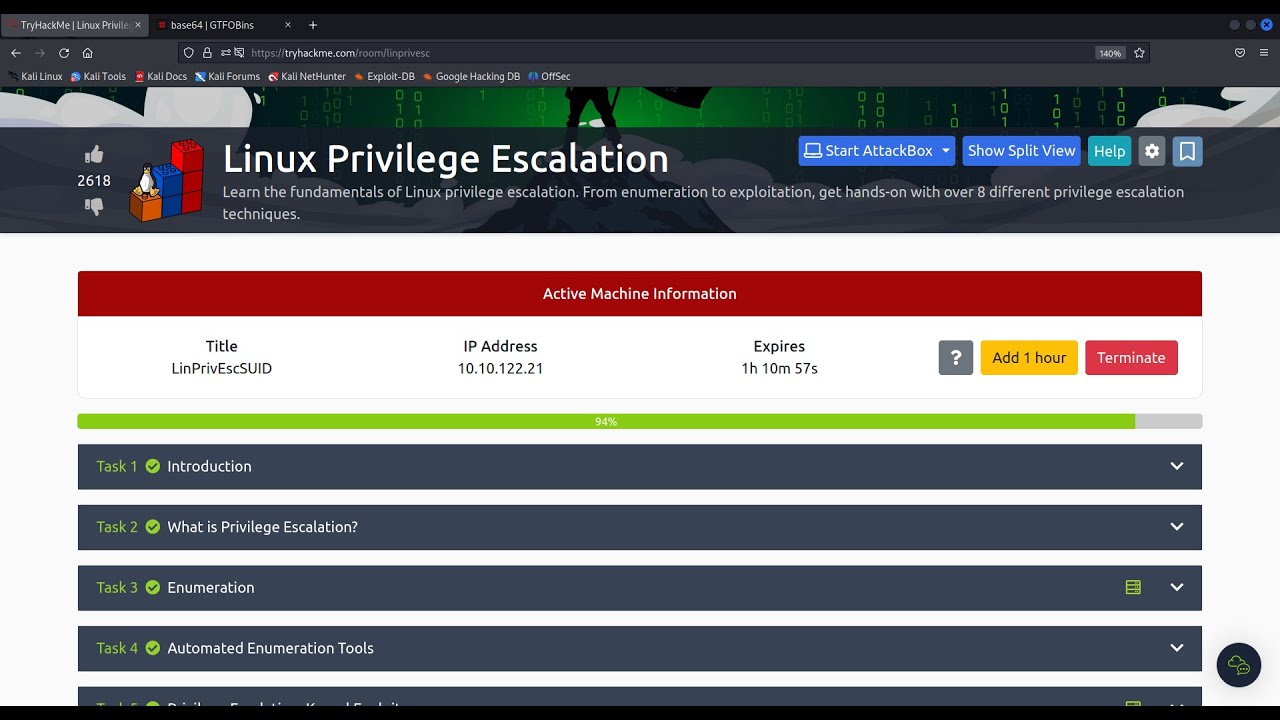Click Task 1 green completion checkmark
This screenshot has height=720, width=1280.
click(x=153, y=466)
